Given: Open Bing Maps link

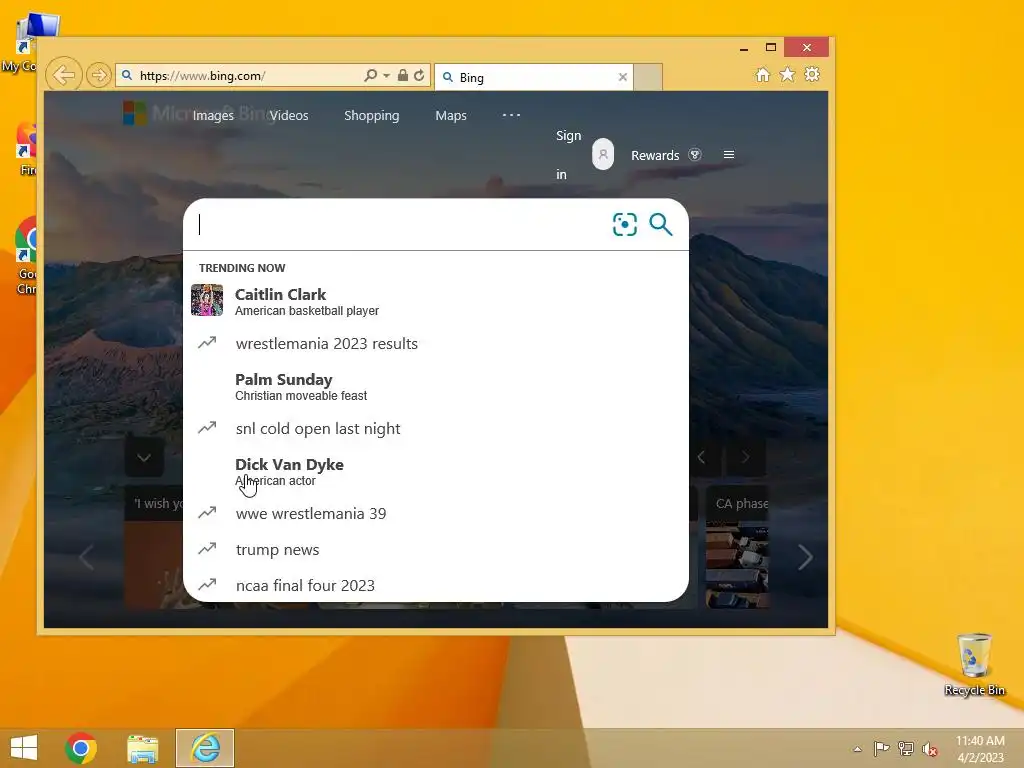Looking at the screenshot, I should pyautogui.click(x=451, y=116).
